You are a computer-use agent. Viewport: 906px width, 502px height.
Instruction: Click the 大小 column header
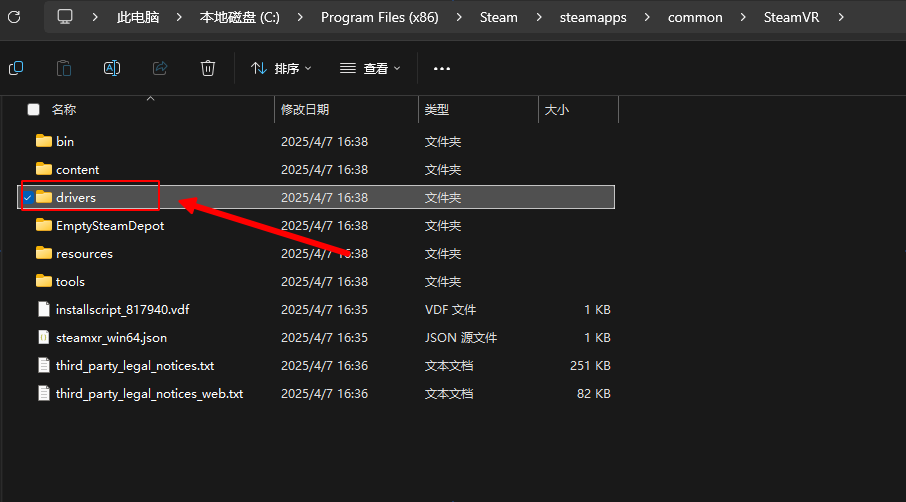(x=556, y=110)
